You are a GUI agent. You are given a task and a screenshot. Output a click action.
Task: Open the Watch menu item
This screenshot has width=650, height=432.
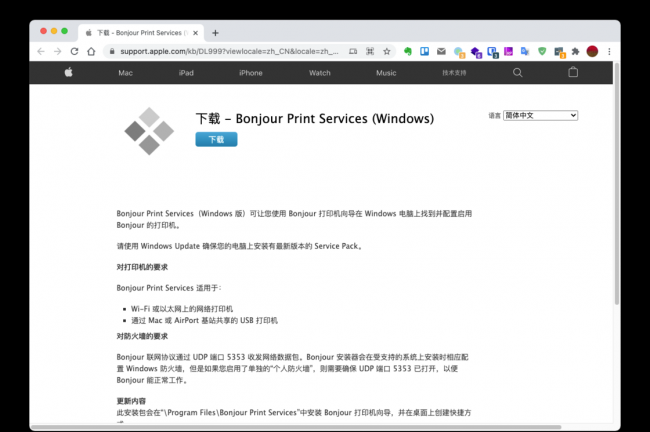[x=320, y=73]
